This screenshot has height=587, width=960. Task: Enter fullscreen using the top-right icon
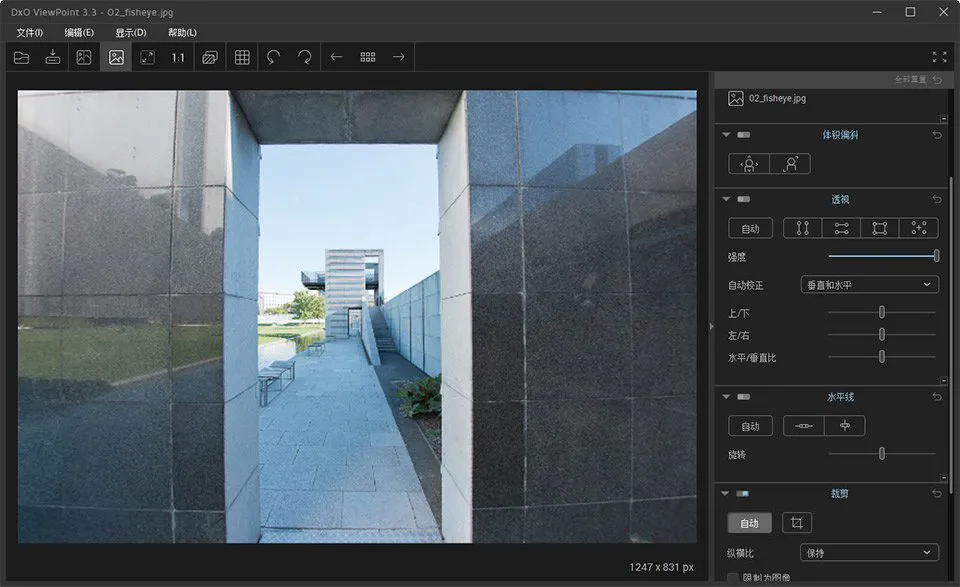pyautogui.click(x=939, y=57)
